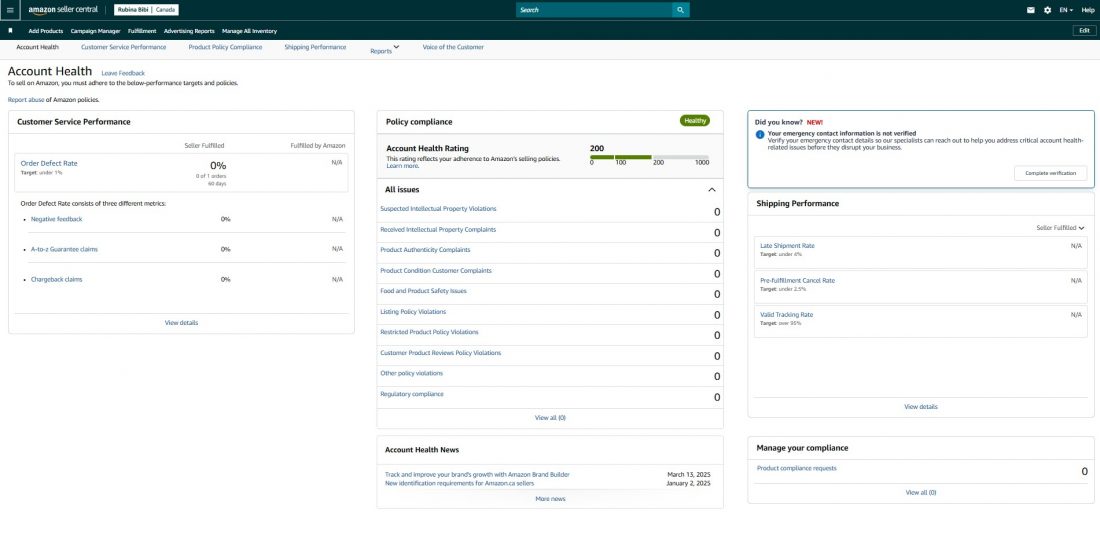This screenshot has height=534, width=1100.
Task: Open Late Shipment Rate link
Action: [787, 246]
